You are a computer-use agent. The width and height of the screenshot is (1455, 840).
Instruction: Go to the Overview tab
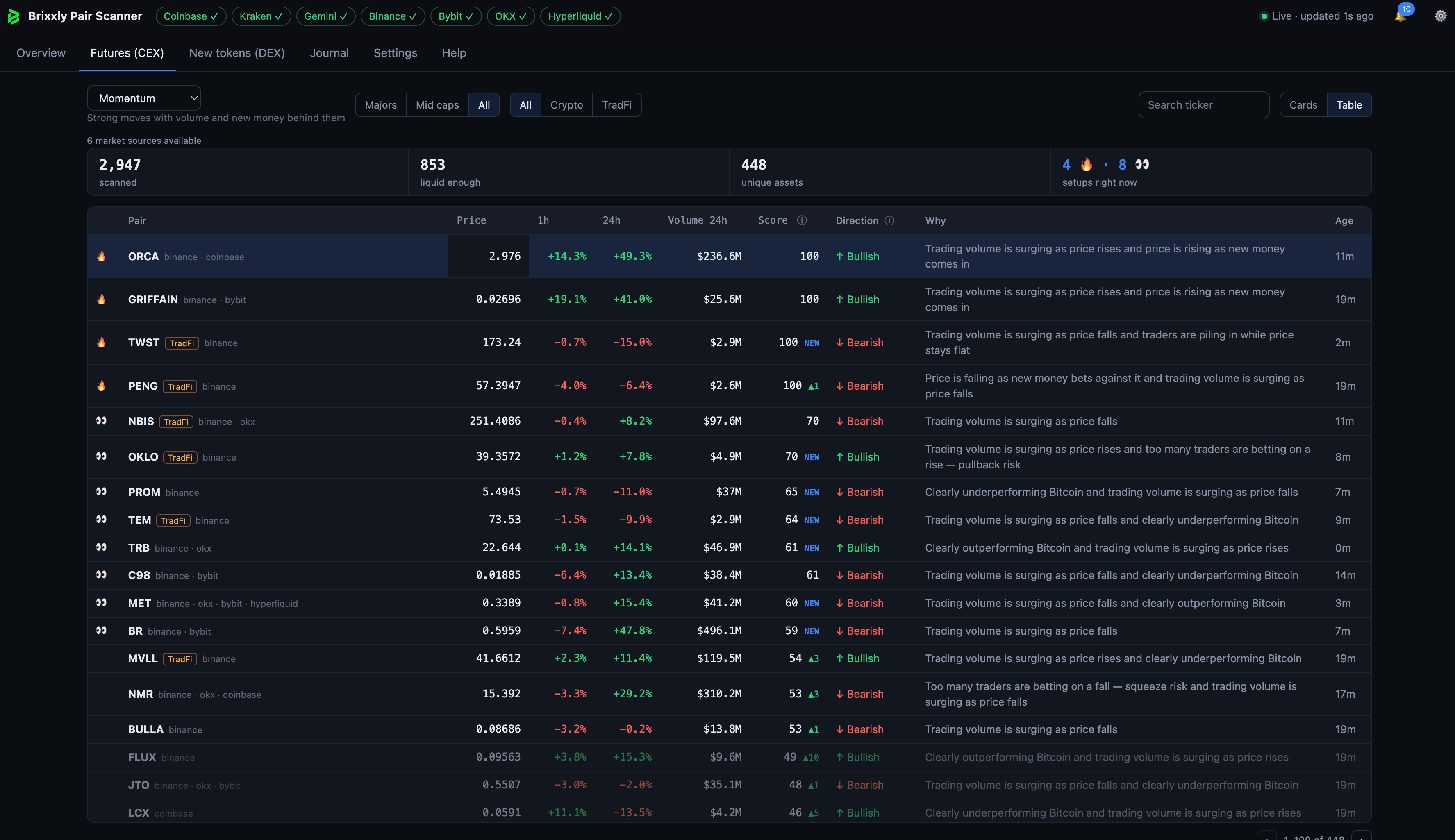click(41, 53)
